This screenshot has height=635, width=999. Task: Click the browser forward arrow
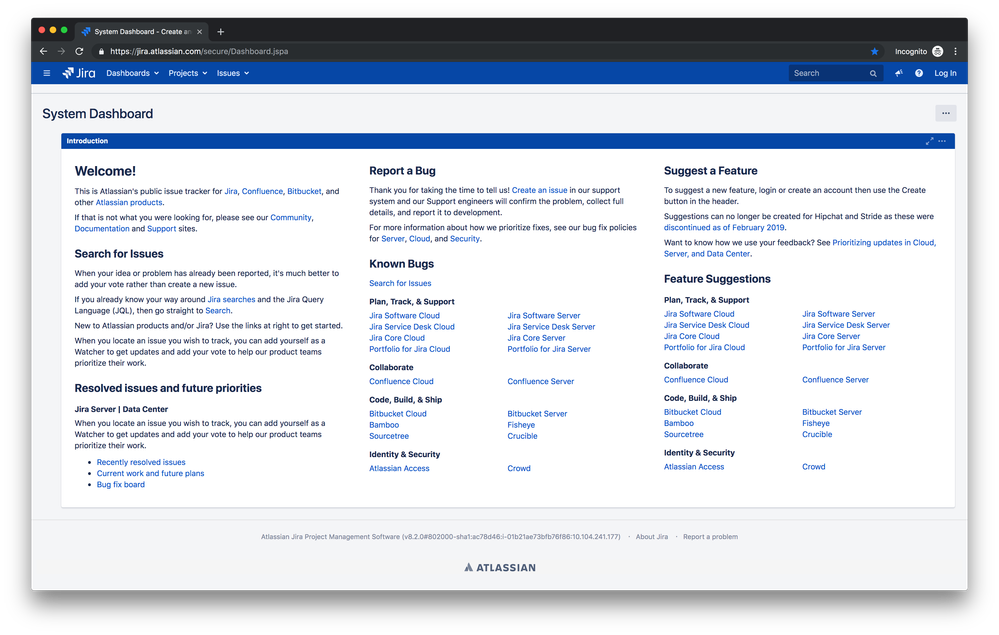tap(61, 52)
